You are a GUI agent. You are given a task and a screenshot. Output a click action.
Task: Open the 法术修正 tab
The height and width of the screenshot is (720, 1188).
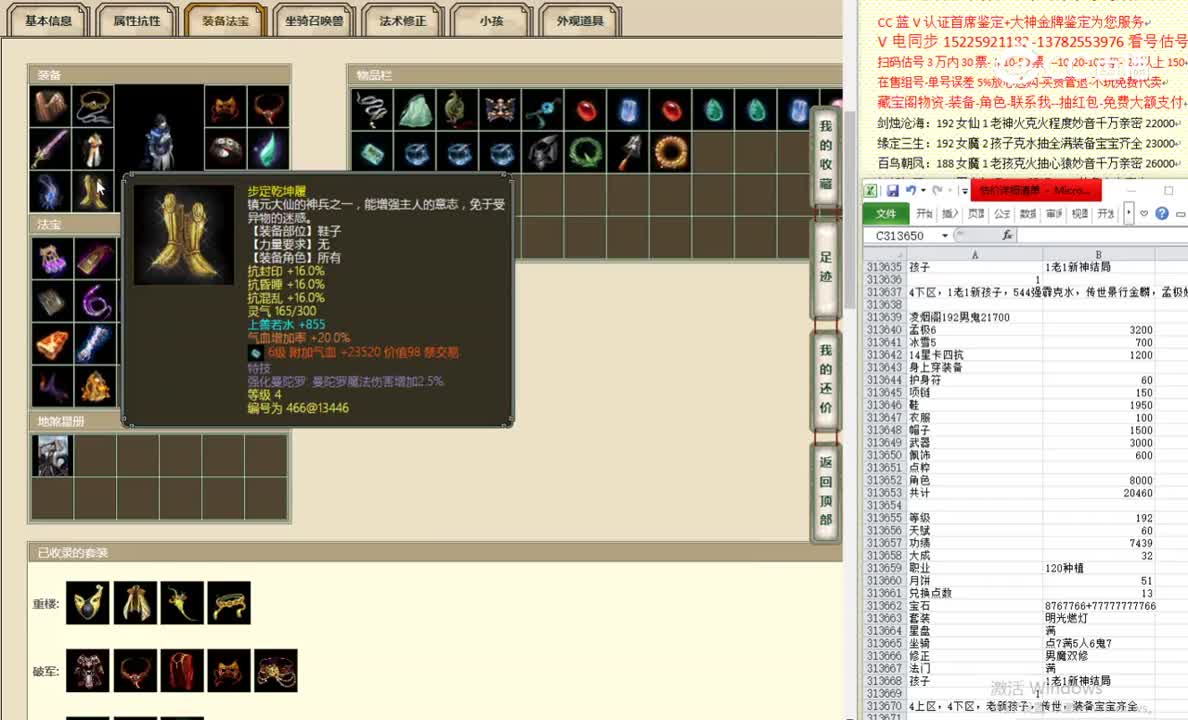(402, 20)
